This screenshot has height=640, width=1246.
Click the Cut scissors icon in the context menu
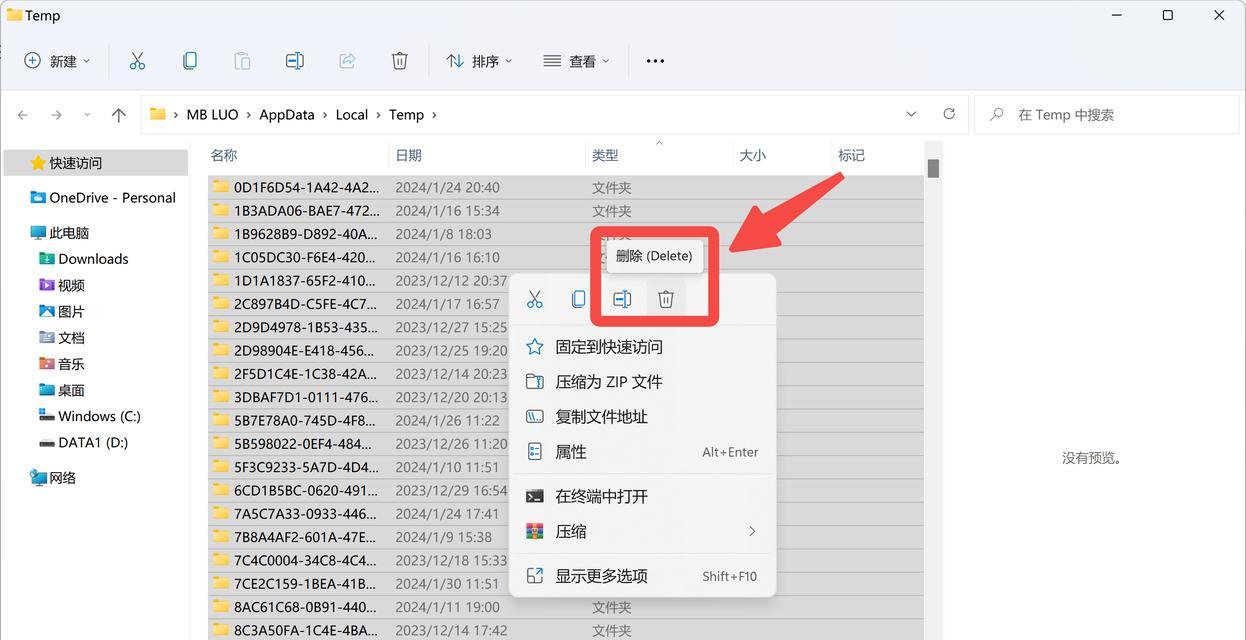(535, 299)
